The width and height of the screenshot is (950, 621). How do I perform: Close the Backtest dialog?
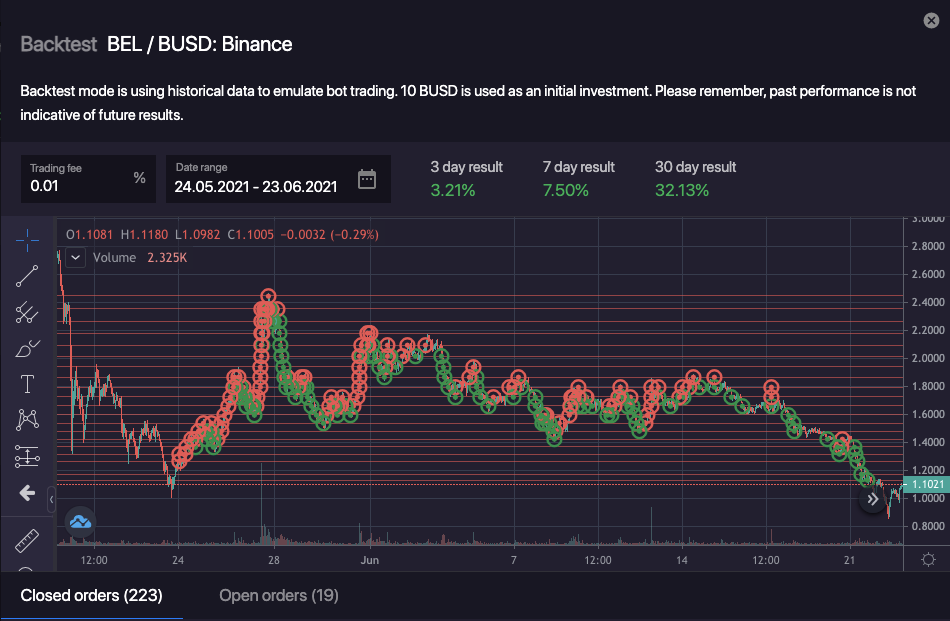point(932,21)
